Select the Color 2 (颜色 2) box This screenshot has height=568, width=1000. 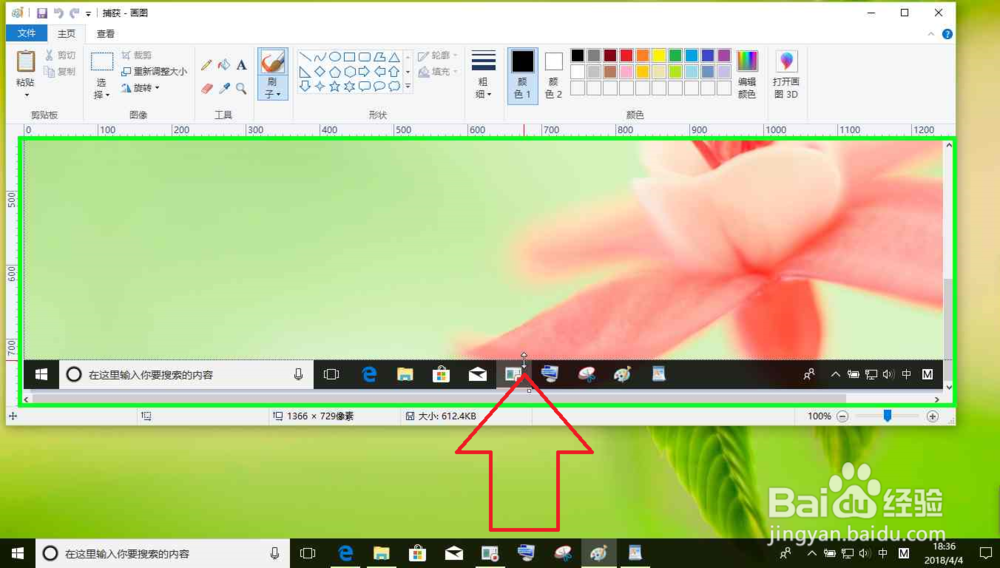point(554,75)
